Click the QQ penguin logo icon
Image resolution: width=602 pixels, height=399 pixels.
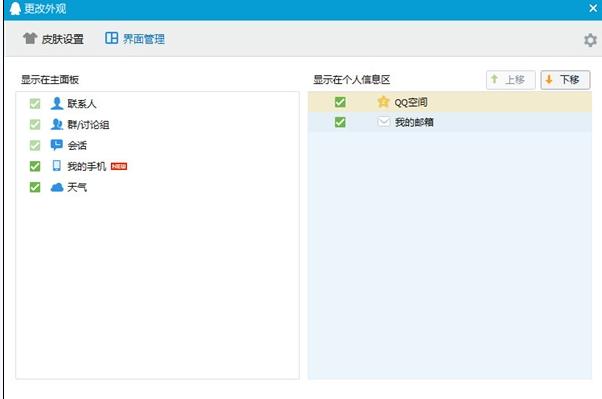tap(15, 8)
